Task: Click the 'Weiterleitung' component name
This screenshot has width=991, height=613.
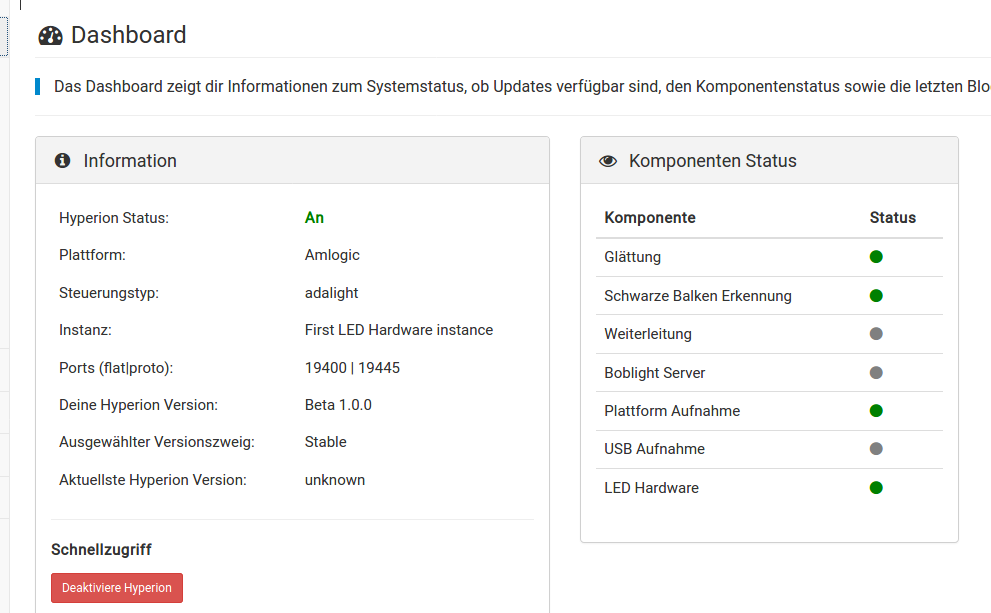Action: click(648, 334)
